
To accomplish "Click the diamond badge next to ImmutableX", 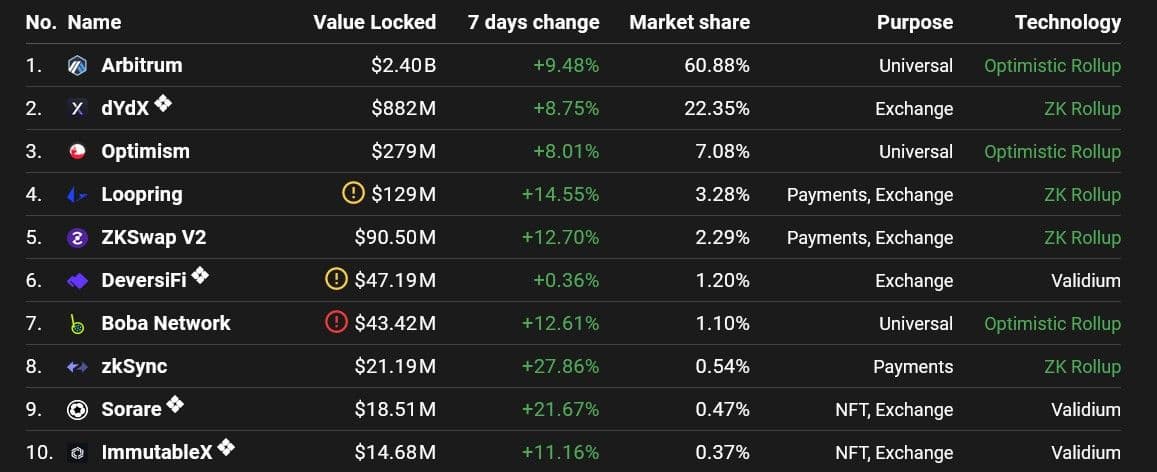I will [x=226, y=447].
